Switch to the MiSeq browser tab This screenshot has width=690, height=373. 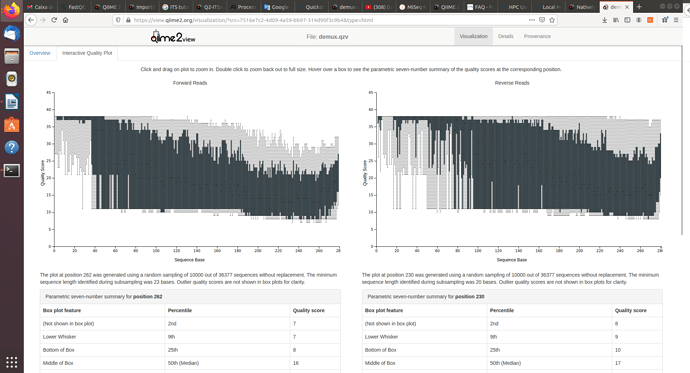[x=413, y=7]
